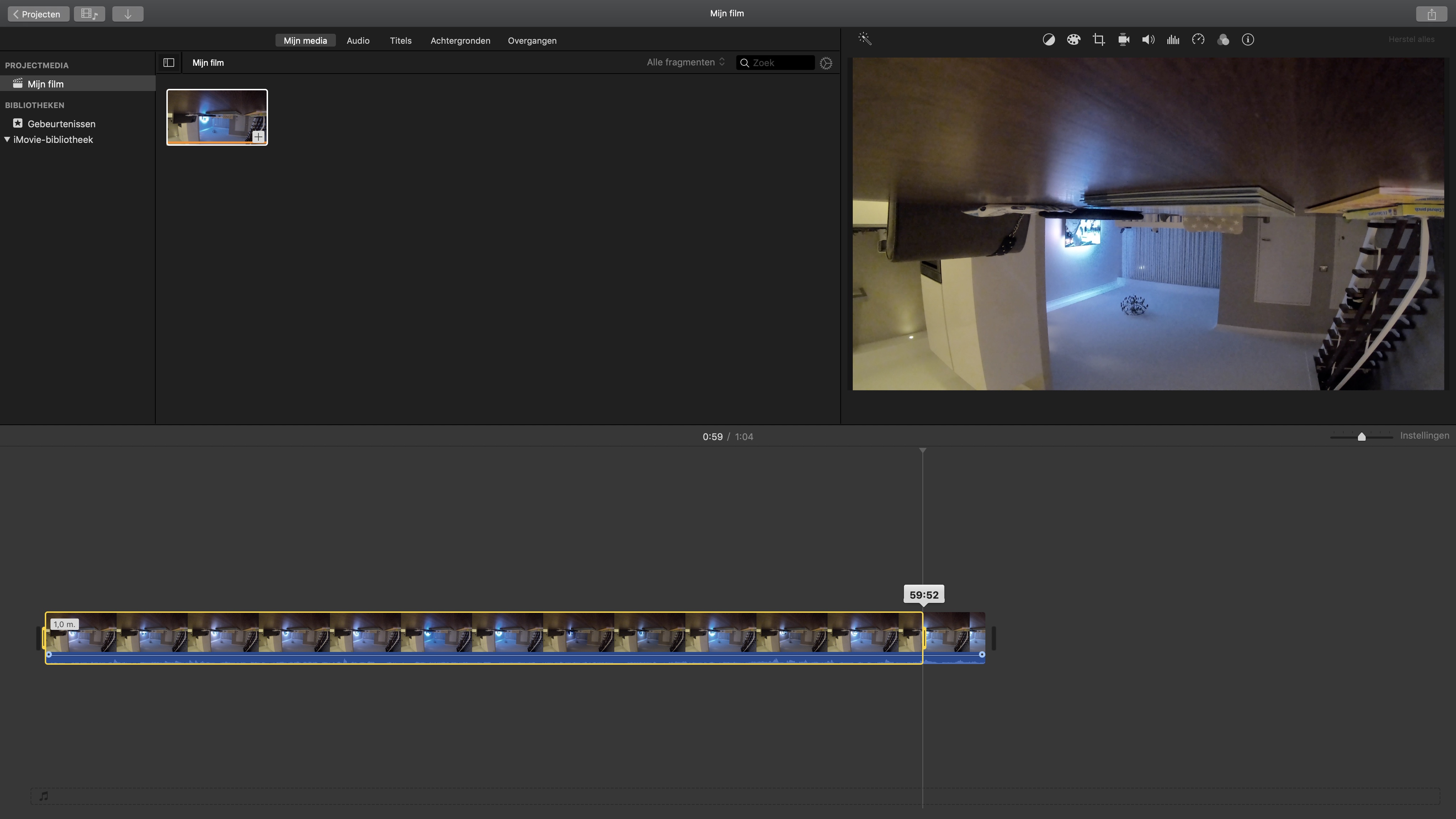Image resolution: width=1456 pixels, height=819 pixels.
Task: Switch to the Audio tab
Action: click(358, 41)
